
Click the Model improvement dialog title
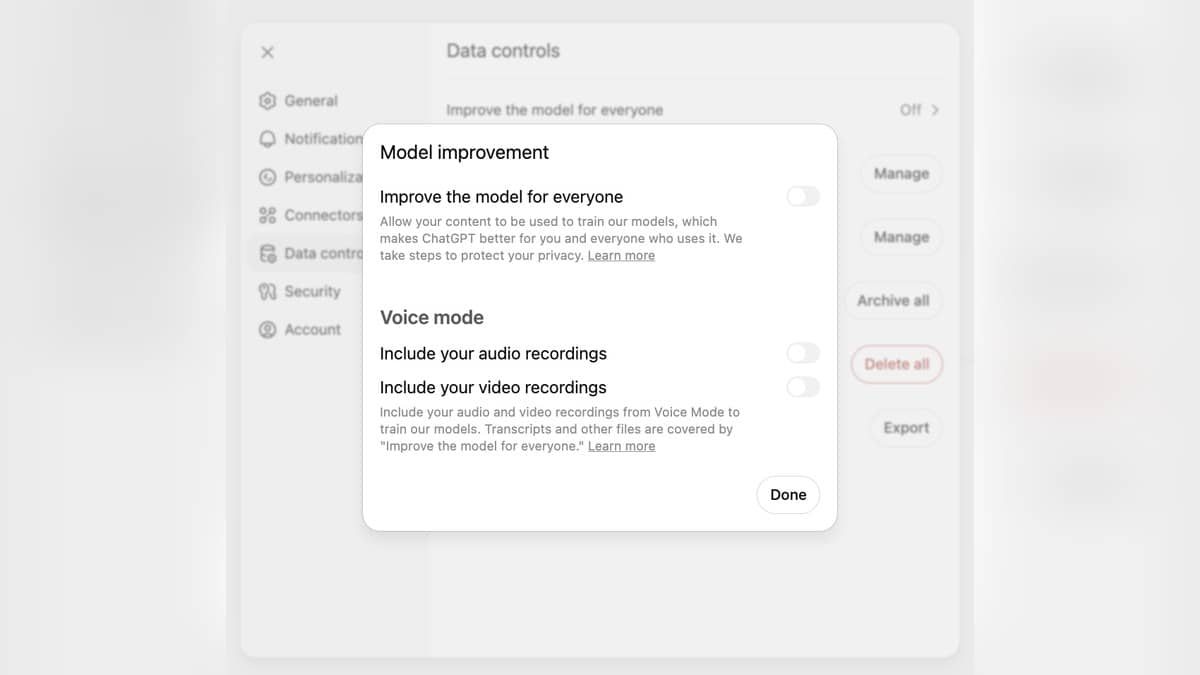point(465,152)
